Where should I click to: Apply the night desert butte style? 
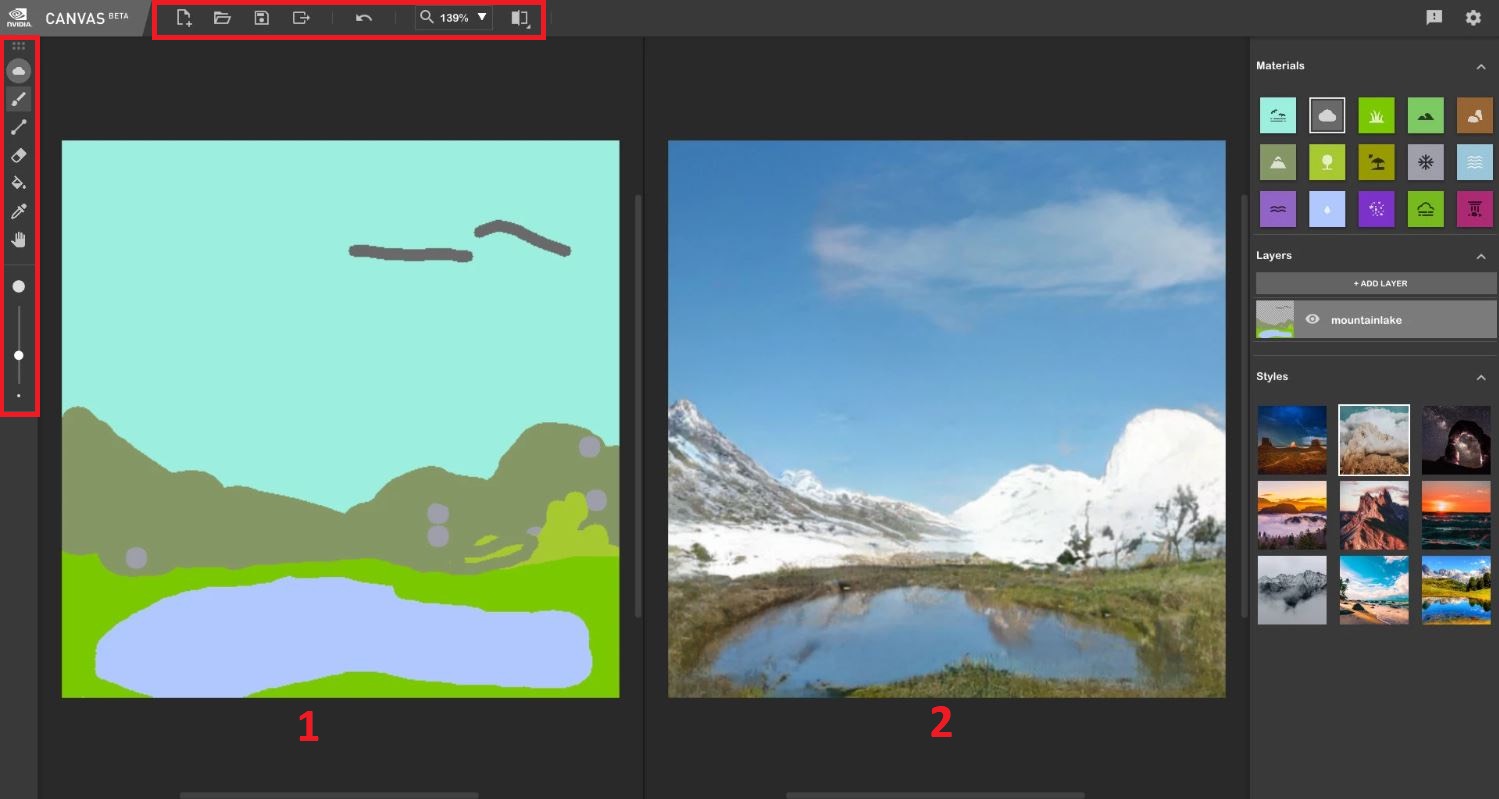click(1292, 440)
